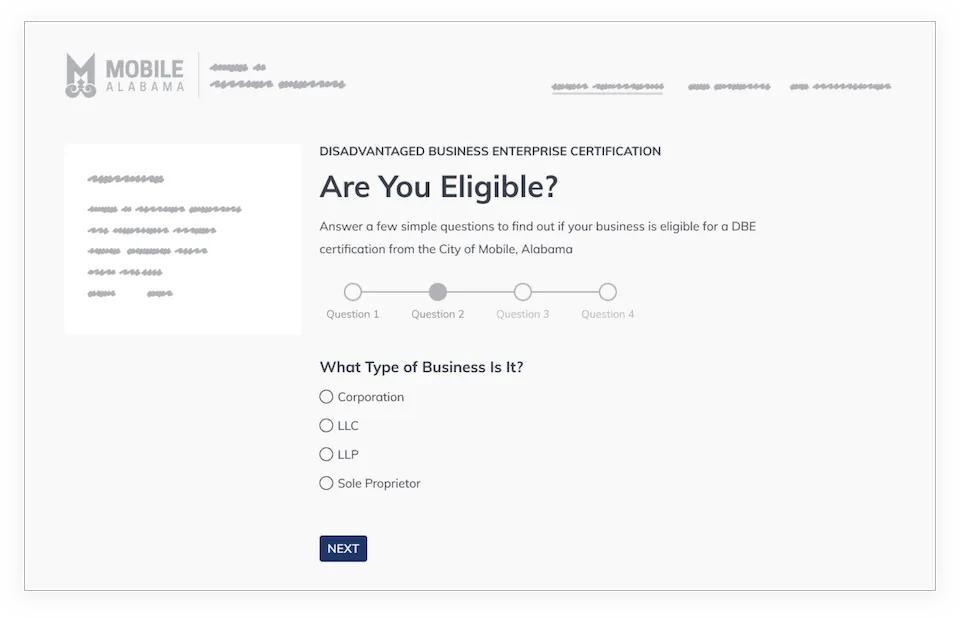This screenshot has width=960, height=618.
Task: Click the blurred site title beside the logo
Action: (x=277, y=76)
